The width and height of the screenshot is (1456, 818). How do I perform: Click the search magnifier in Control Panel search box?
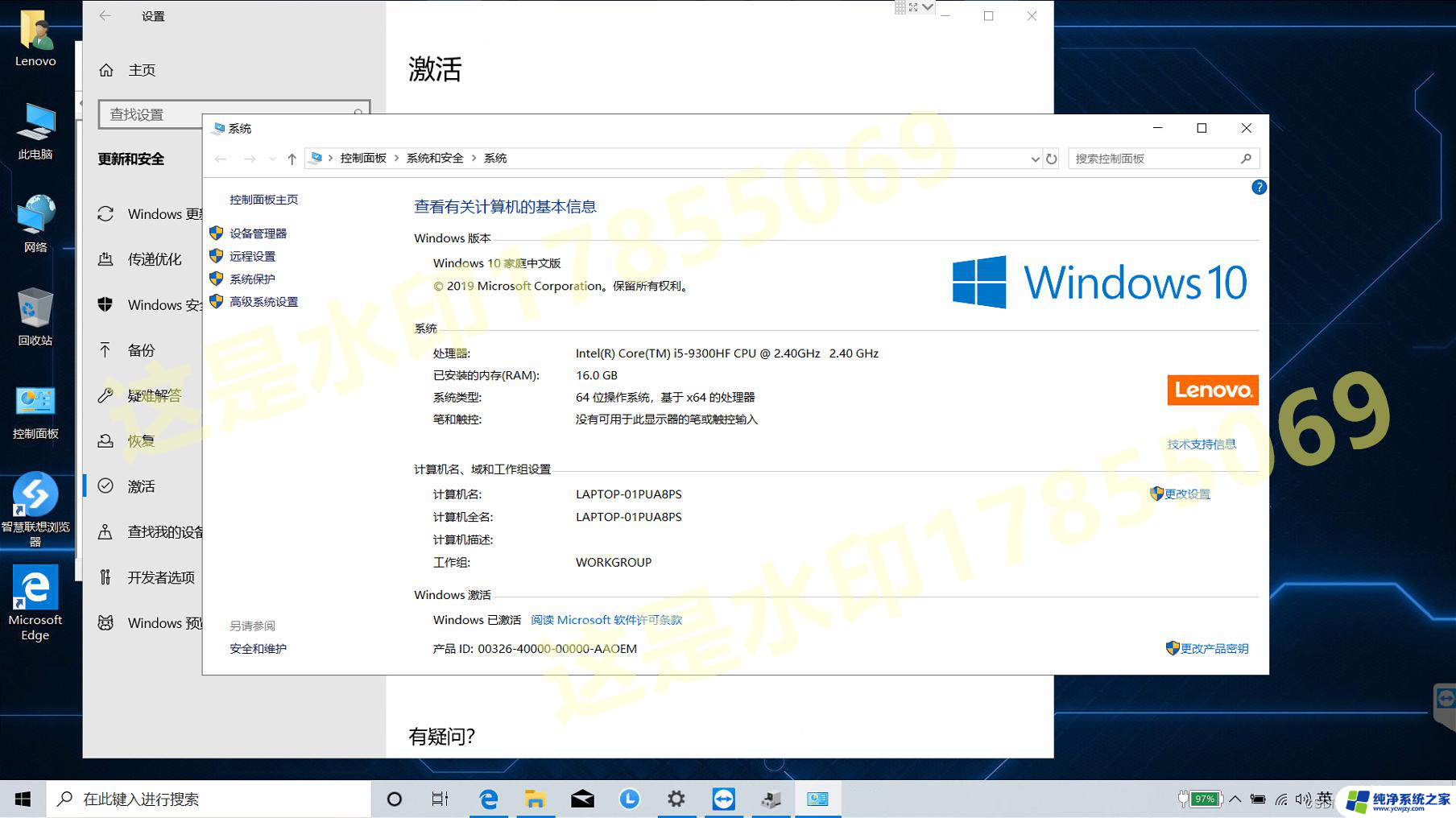(1246, 159)
